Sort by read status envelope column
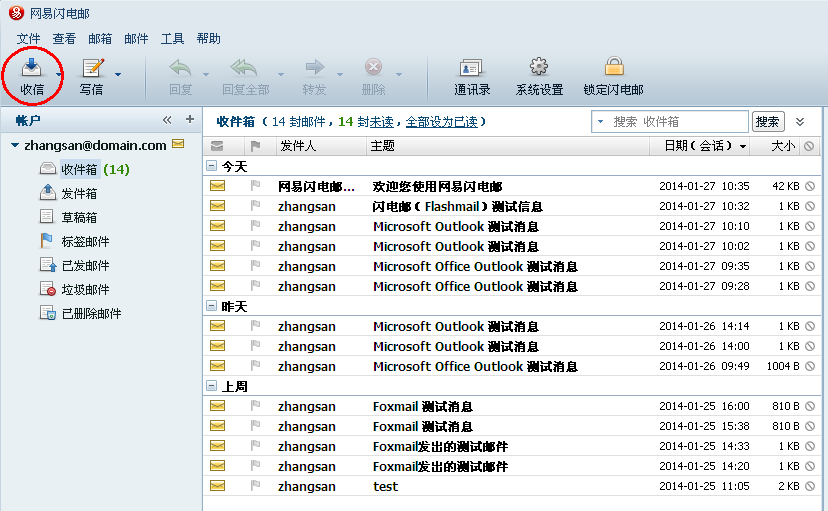The height and width of the screenshot is (511, 828). coord(217,146)
